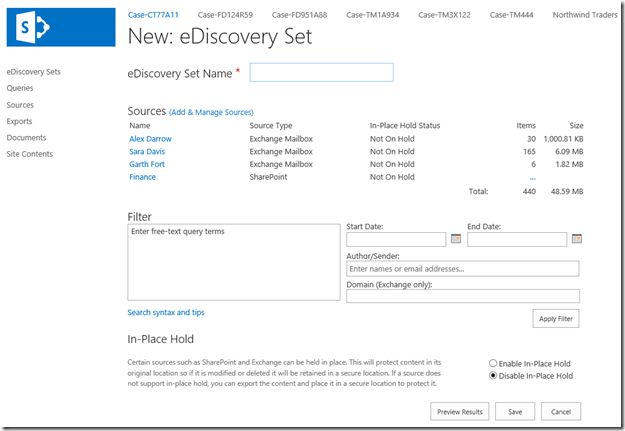This screenshot has height=431, width=625.
Task: Click the 48.59 MB total size
Action: [567, 191]
